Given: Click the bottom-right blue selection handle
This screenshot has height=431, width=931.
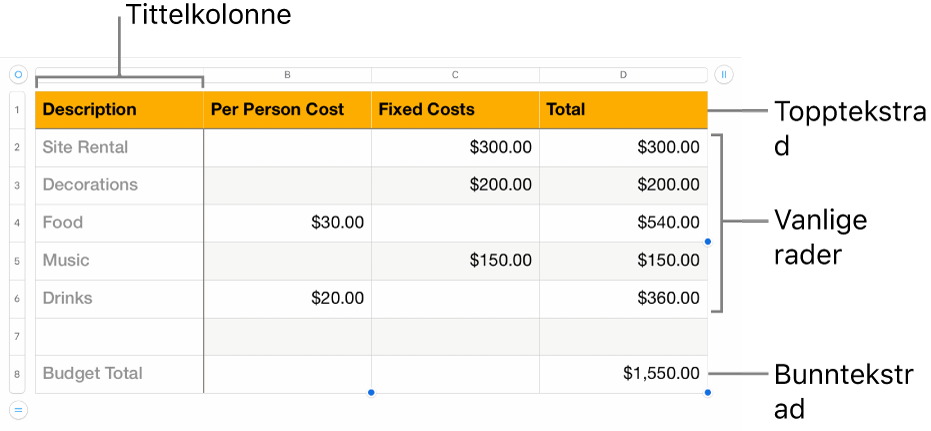Looking at the screenshot, I should click(x=708, y=392).
